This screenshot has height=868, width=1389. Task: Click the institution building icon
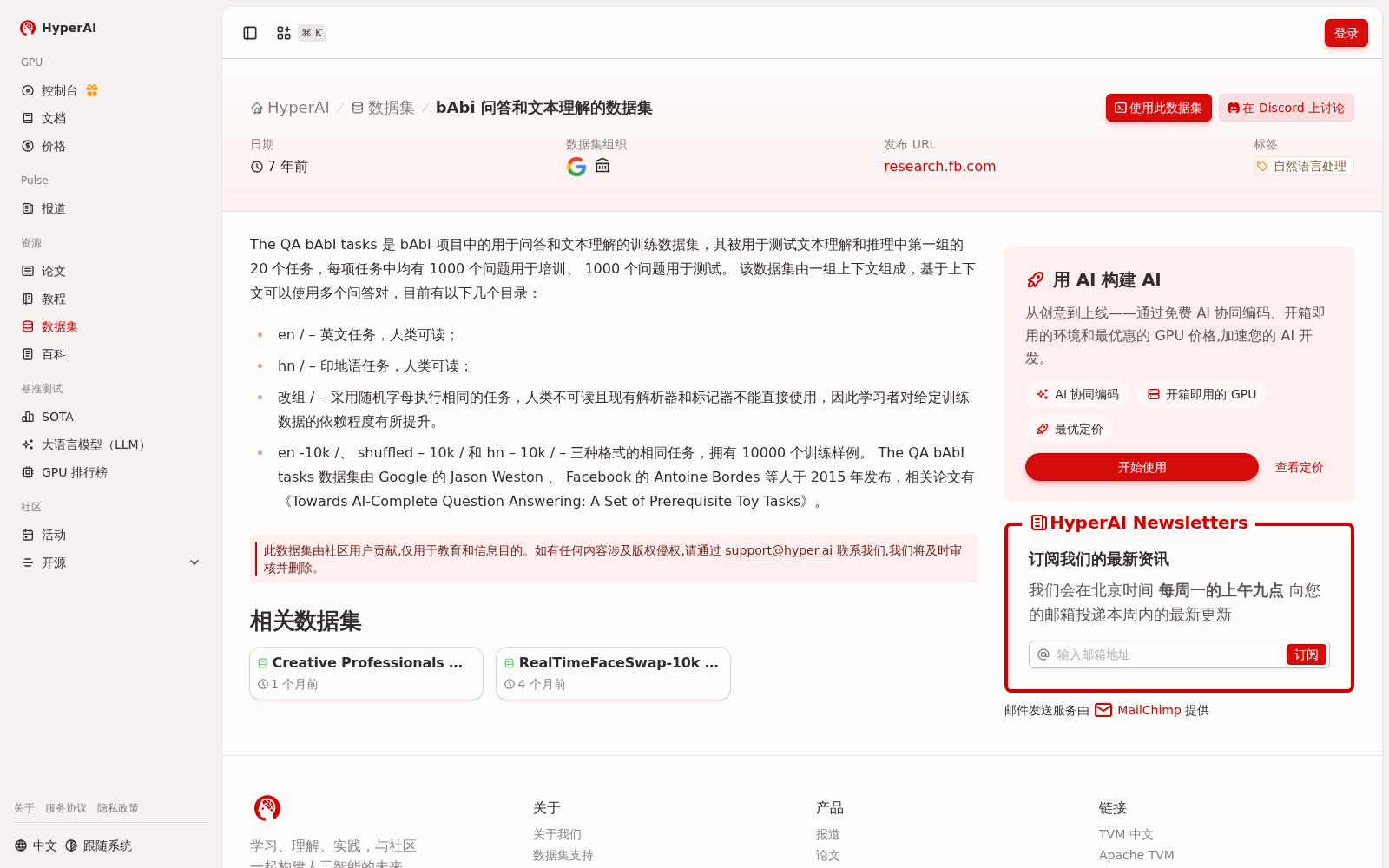(602, 166)
